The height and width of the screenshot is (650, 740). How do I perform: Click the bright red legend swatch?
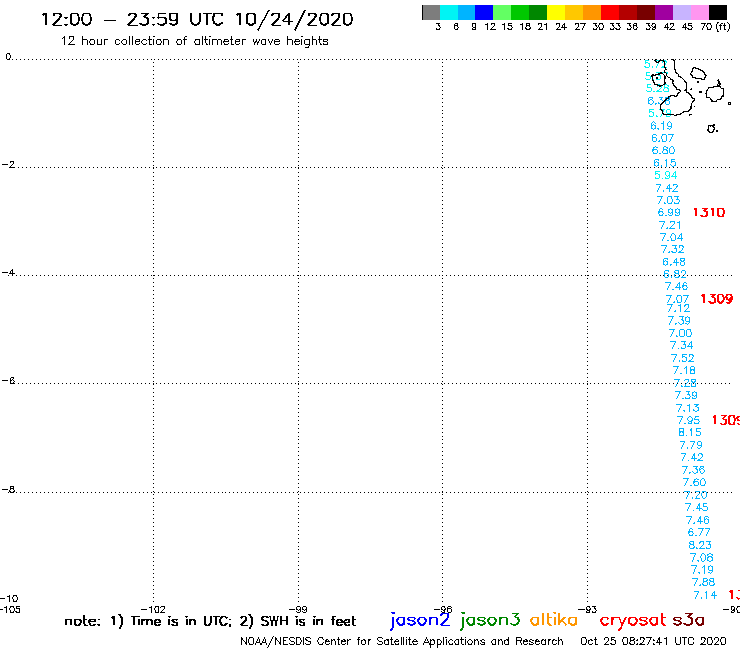610,12
